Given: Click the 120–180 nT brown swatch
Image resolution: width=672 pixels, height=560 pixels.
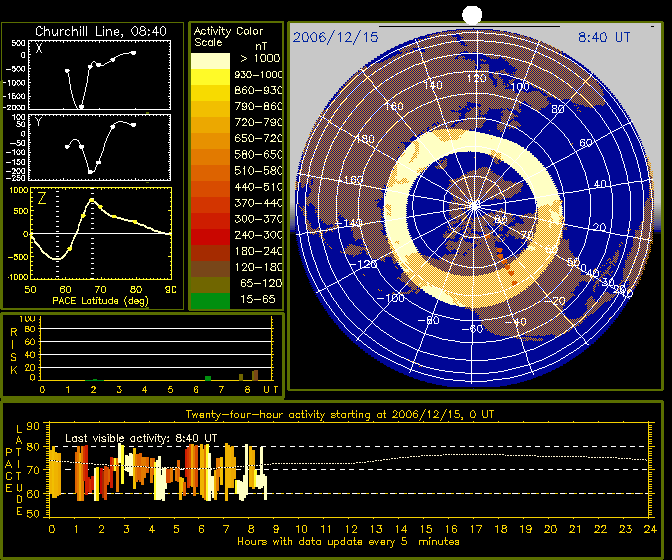Looking at the screenshot, I should (x=210, y=269).
